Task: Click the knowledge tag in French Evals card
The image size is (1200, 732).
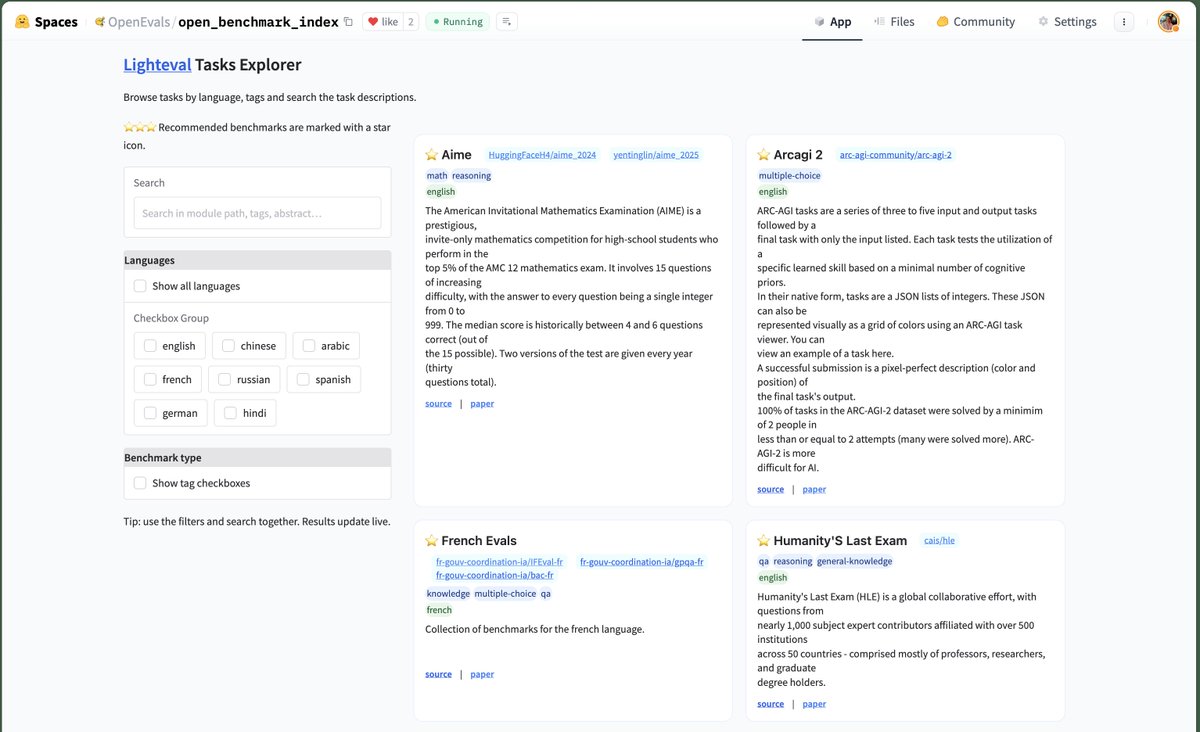Action: click(x=448, y=594)
